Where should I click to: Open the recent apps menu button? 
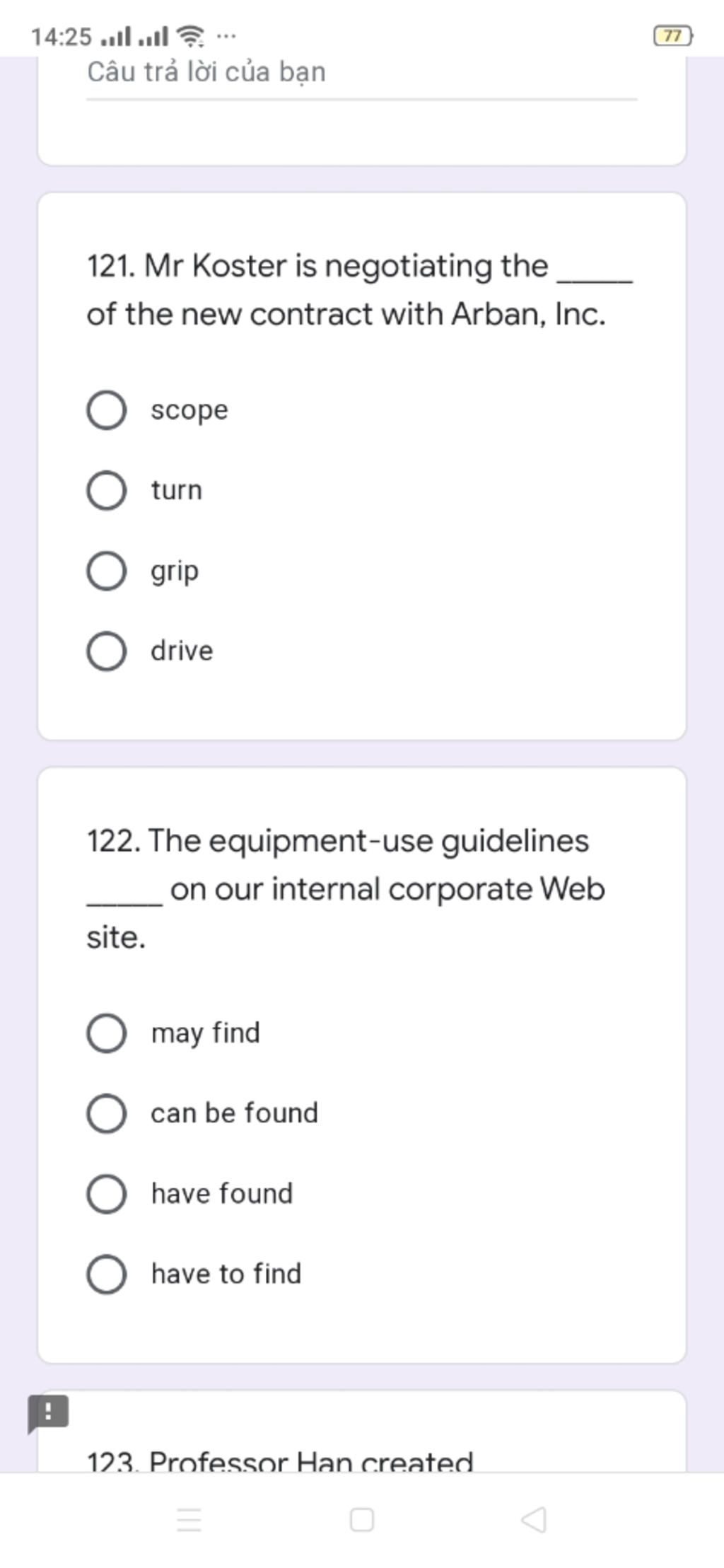[x=189, y=1519]
